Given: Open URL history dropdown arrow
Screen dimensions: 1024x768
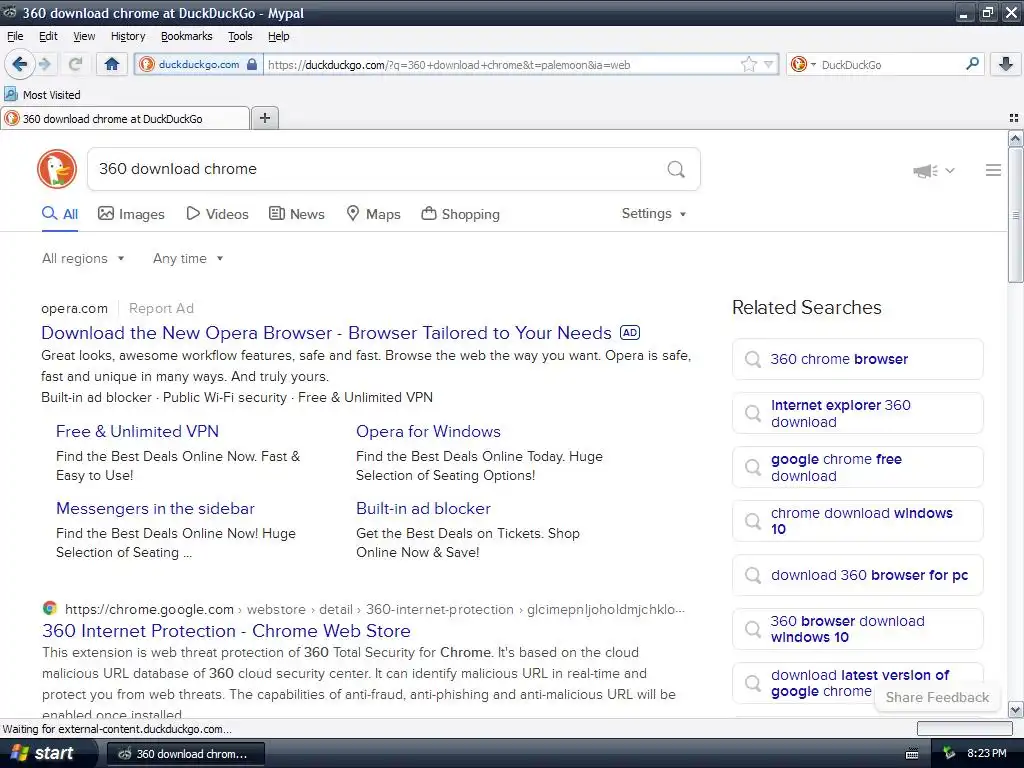Looking at the screenshot, I should click(x=769, y=64).
